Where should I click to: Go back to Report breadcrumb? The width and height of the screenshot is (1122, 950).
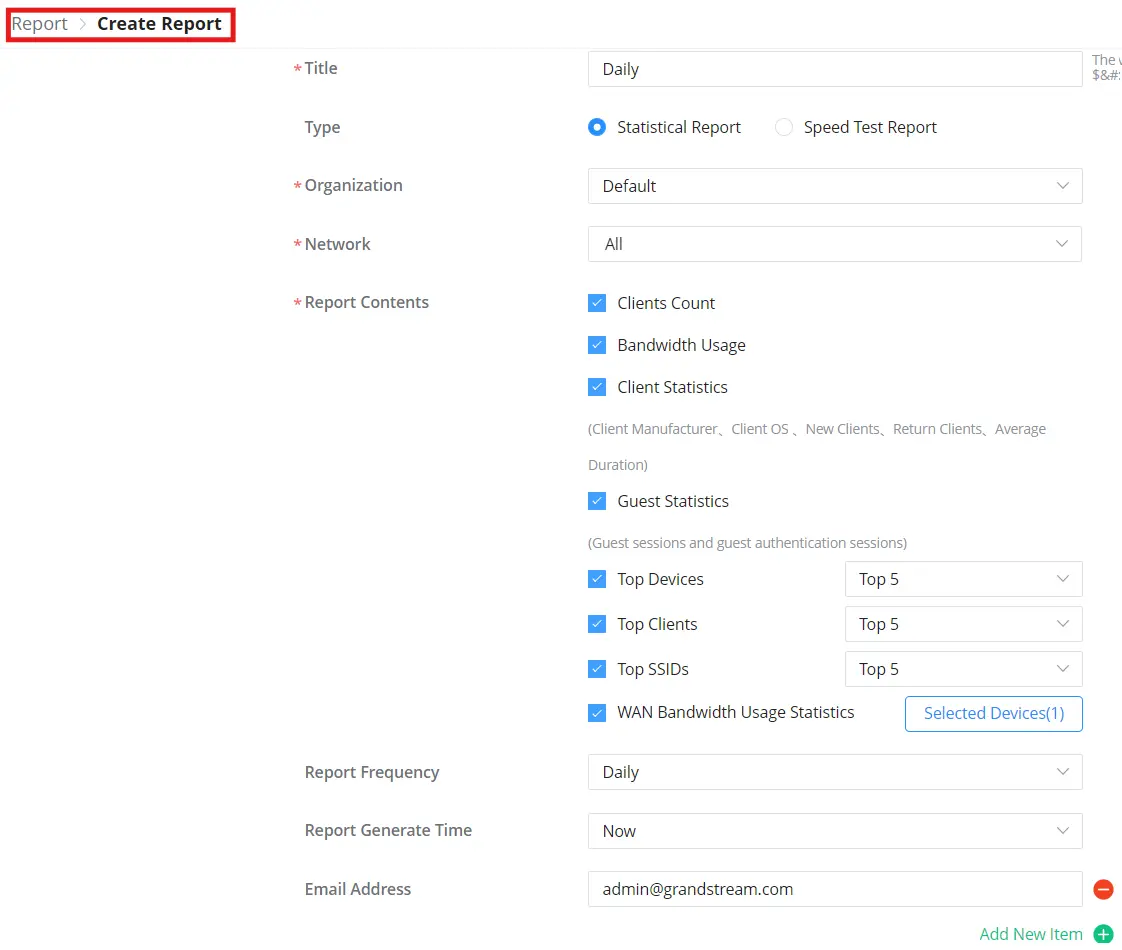pos(39,24)
